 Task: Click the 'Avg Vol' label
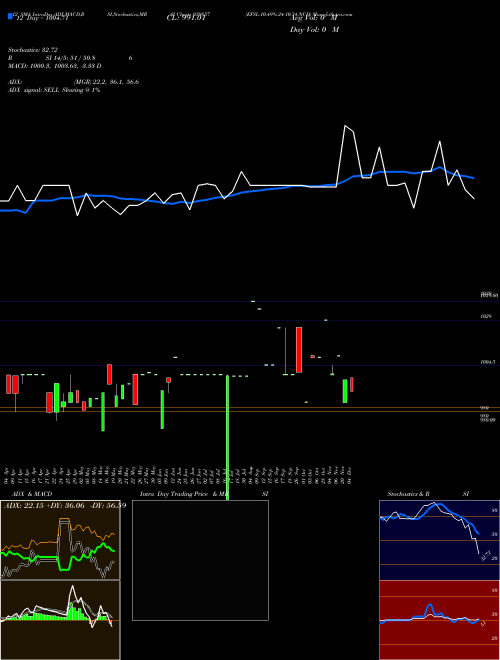click(x=313, y=18)
